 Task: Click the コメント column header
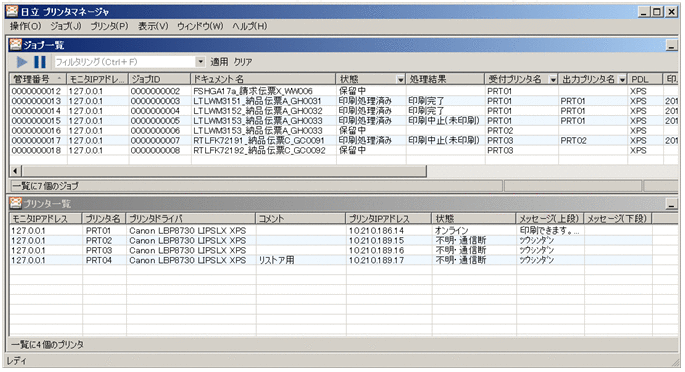pos(301,218)
